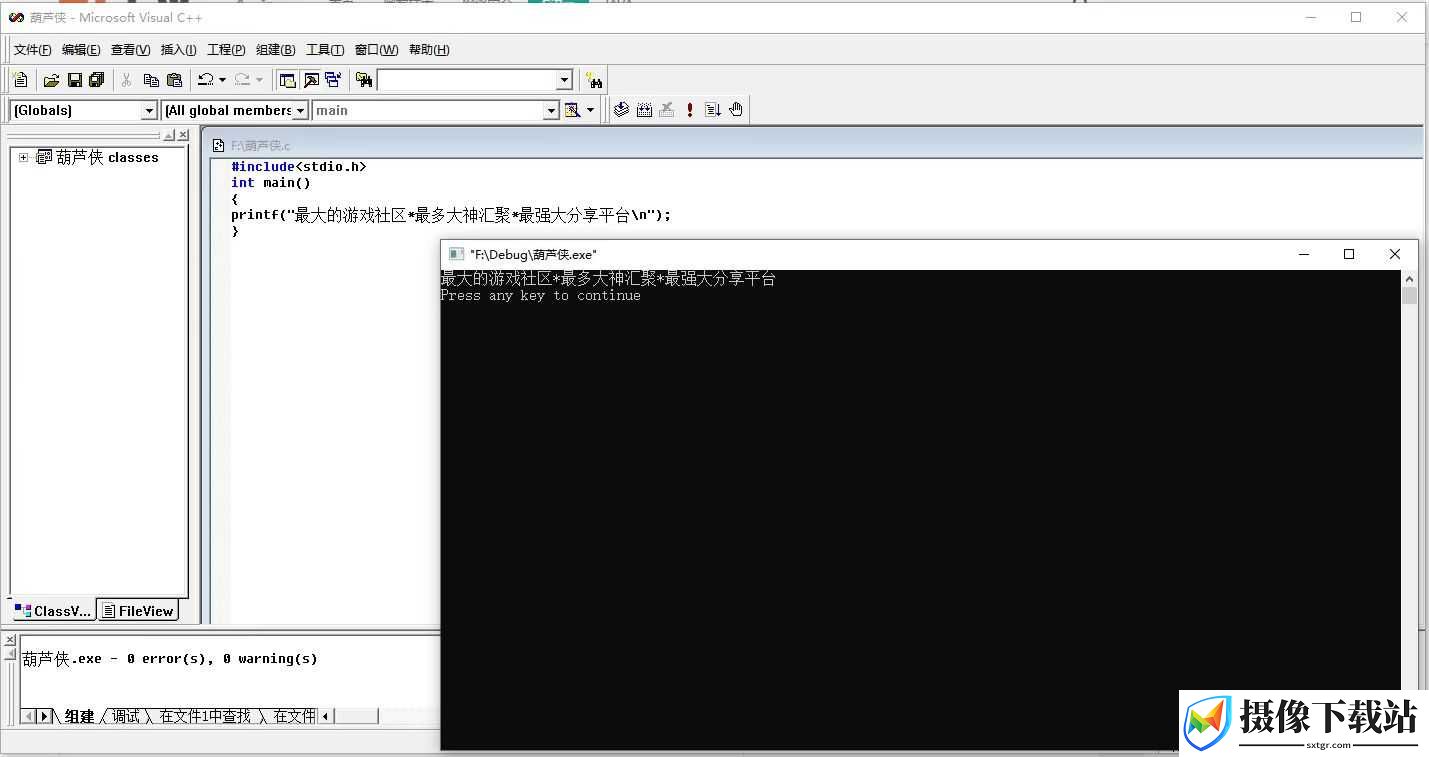Click inside the Find text combo box

[466, 80]
